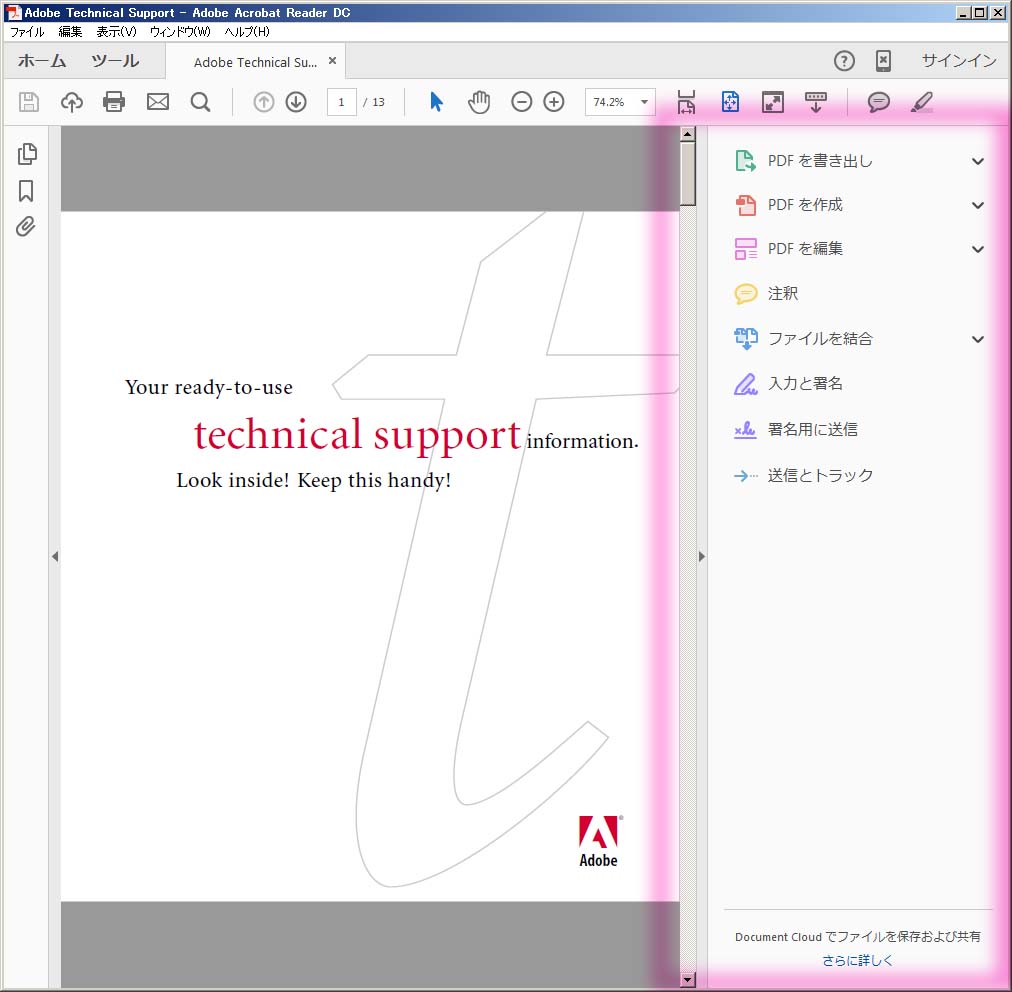The height and width of the screenshot is (992, 1012).
Task: Activate the Hand pan tool
Action: pyautogui.click(x=479, y=102)
